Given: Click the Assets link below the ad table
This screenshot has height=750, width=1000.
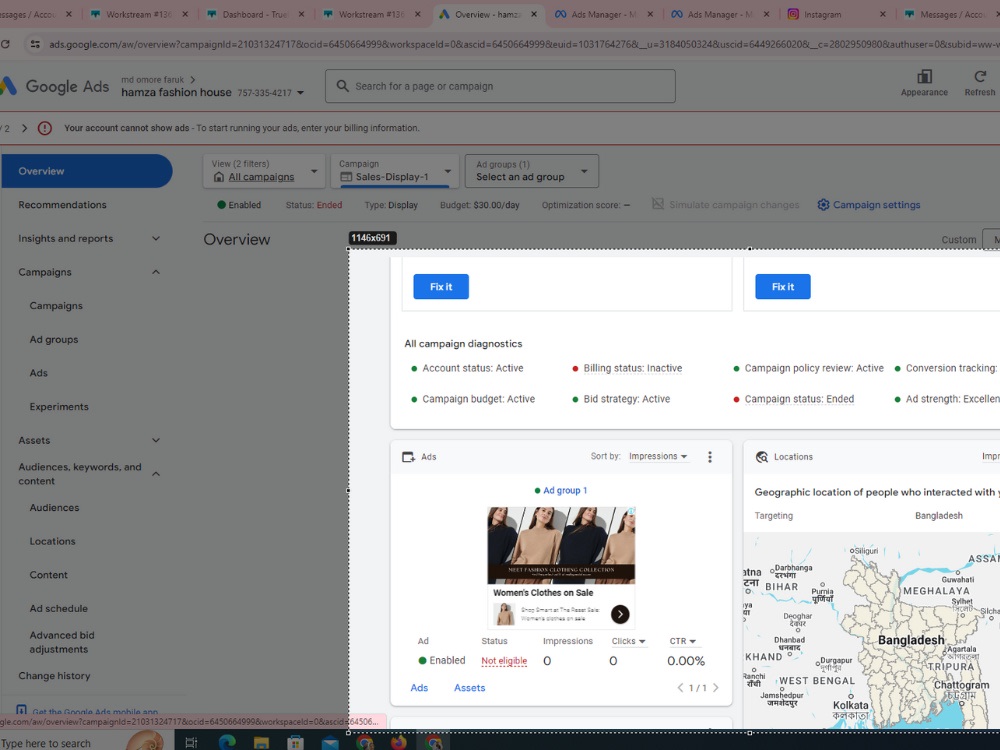Looking at the screenshot, I should point(469,688).
